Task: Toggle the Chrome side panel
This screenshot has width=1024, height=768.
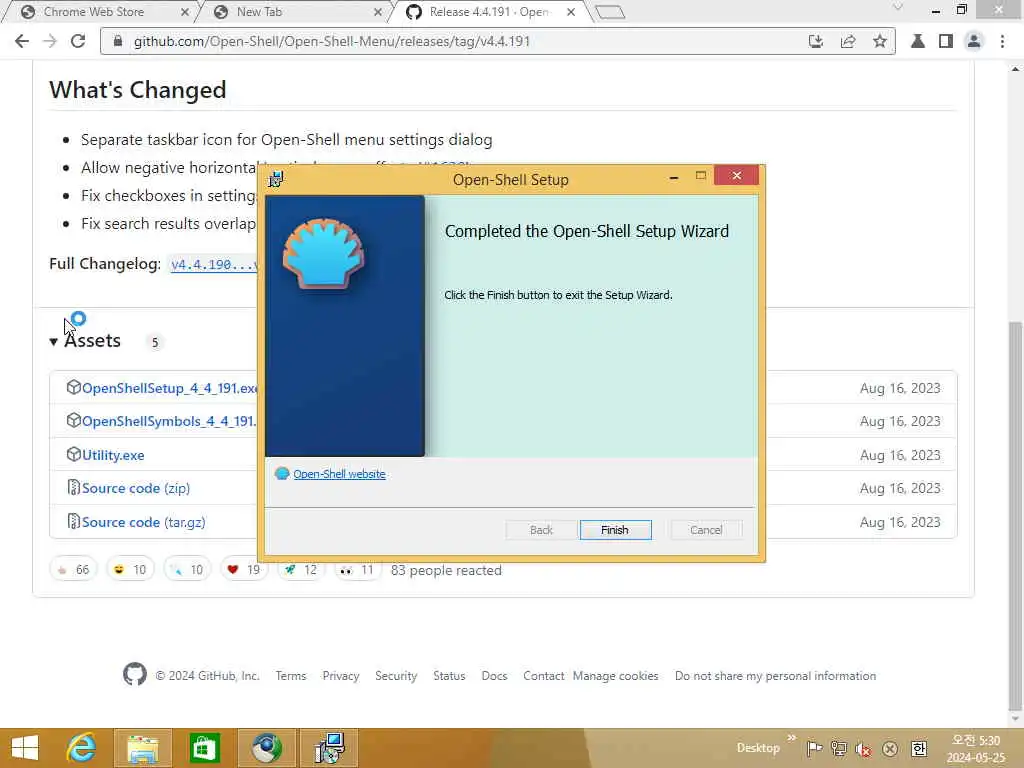Action: coord(946,41)
